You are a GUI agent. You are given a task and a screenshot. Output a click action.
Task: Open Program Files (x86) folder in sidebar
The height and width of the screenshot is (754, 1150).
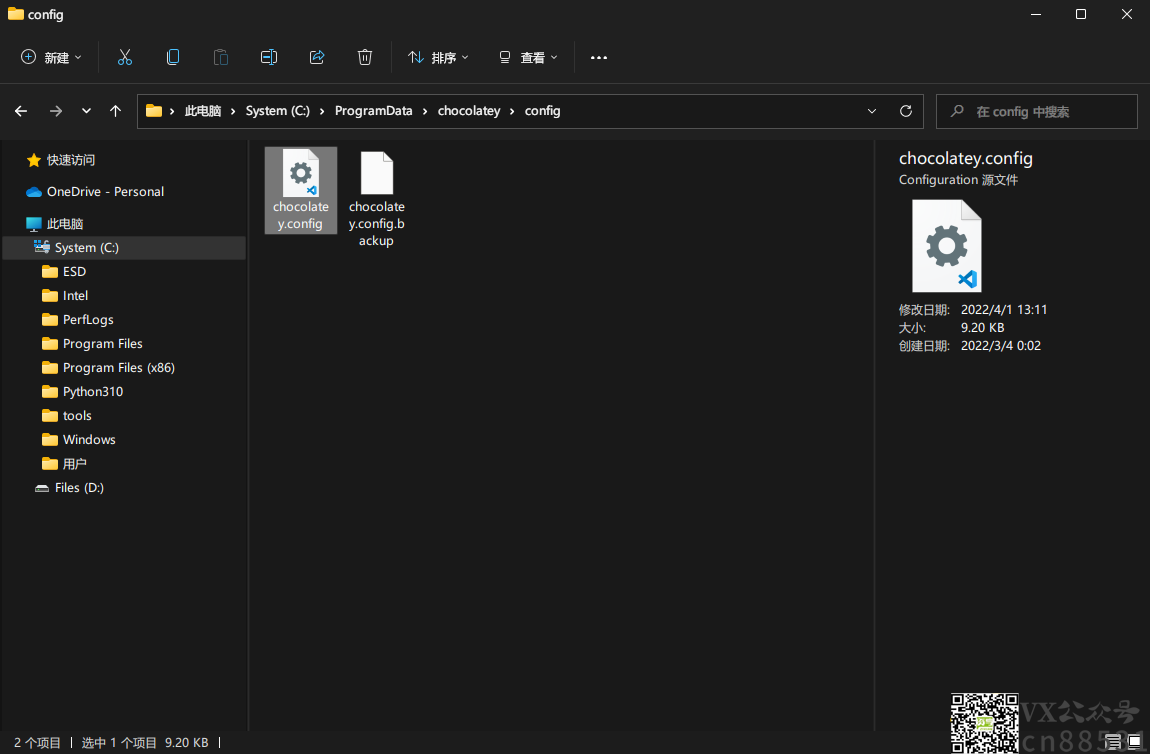109,367
